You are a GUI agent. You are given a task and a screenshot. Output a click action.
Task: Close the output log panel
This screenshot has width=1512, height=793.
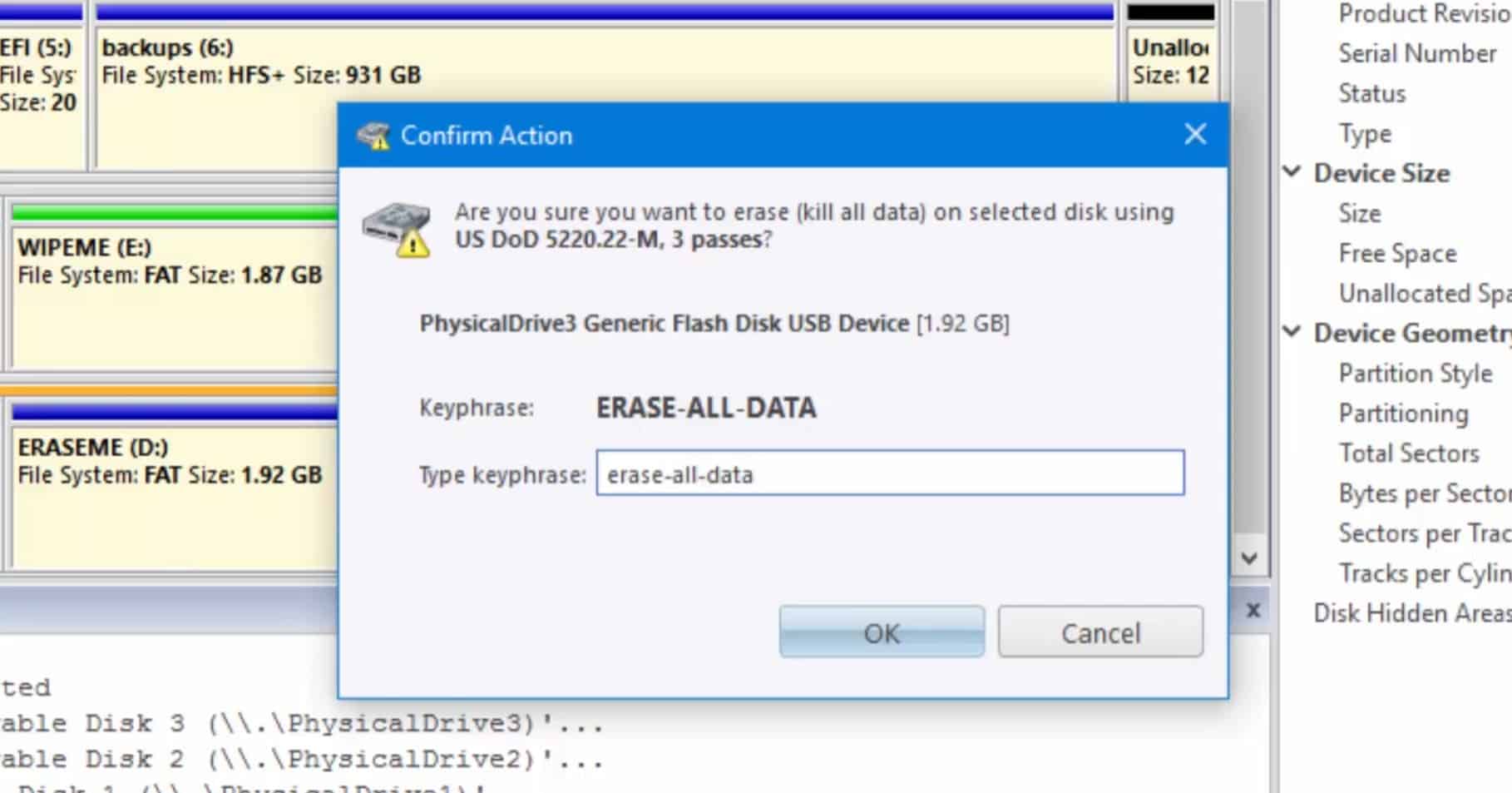click(x=1253, y=611)
